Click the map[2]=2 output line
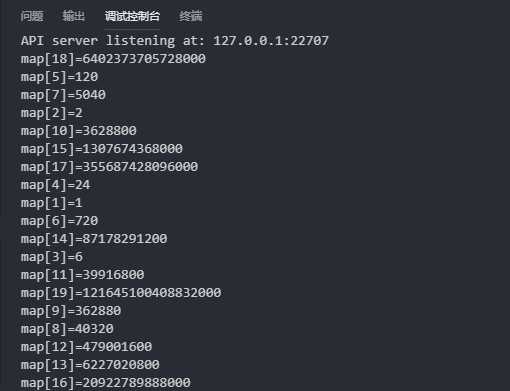Viewport: 510px width, 391px height. (x=52, y=113)
